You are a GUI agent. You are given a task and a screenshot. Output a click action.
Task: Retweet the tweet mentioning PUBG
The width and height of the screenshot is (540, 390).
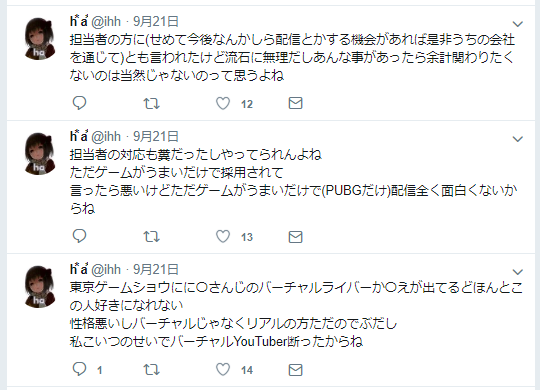152,237
